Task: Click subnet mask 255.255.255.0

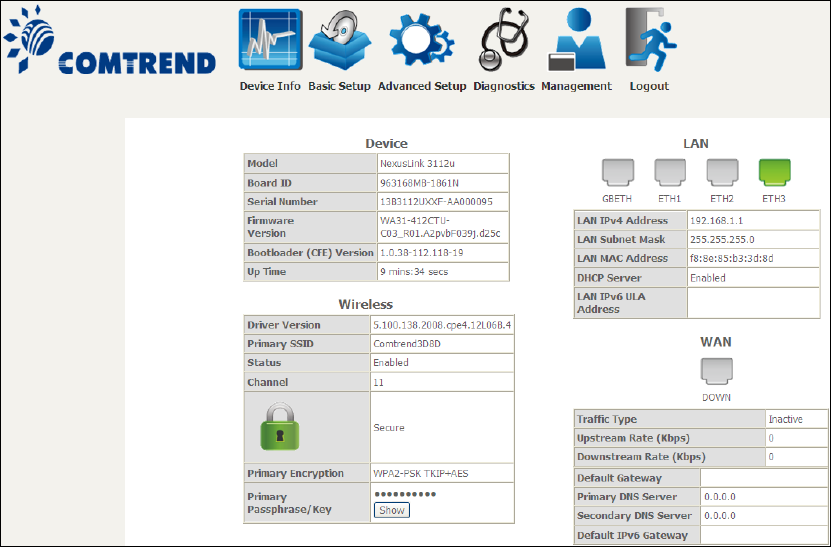Action: click(x=722, y=240)
